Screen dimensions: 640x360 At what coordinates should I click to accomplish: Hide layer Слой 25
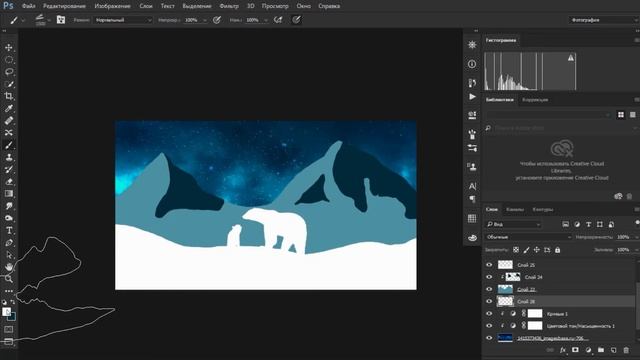tap(489, 265)
